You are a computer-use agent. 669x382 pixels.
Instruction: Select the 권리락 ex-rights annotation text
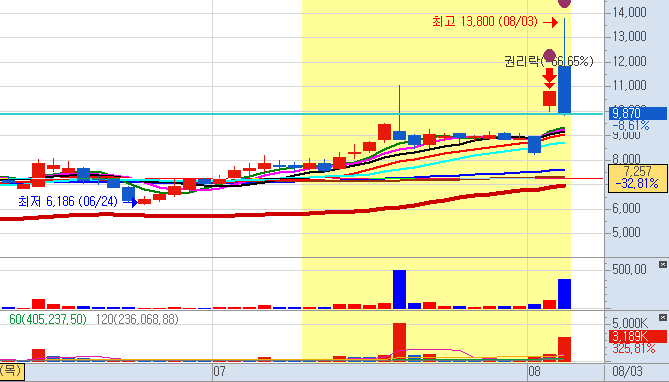coord(548,61)
